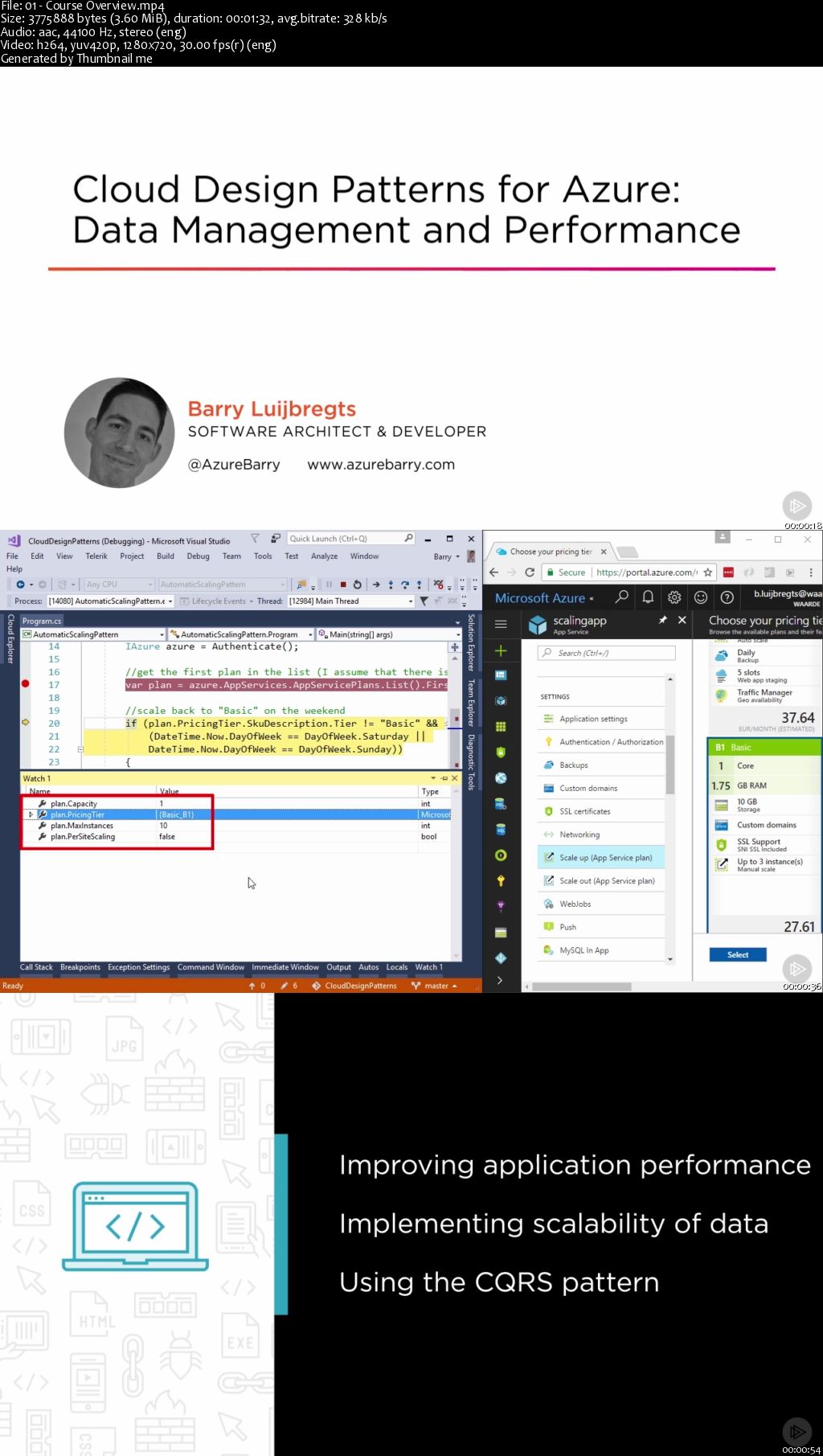Image resolution: width=823 pixels, height=1456 pixels.
Task: Click CloudDesignPatterns repository in status bar
Action: (355, 986)
